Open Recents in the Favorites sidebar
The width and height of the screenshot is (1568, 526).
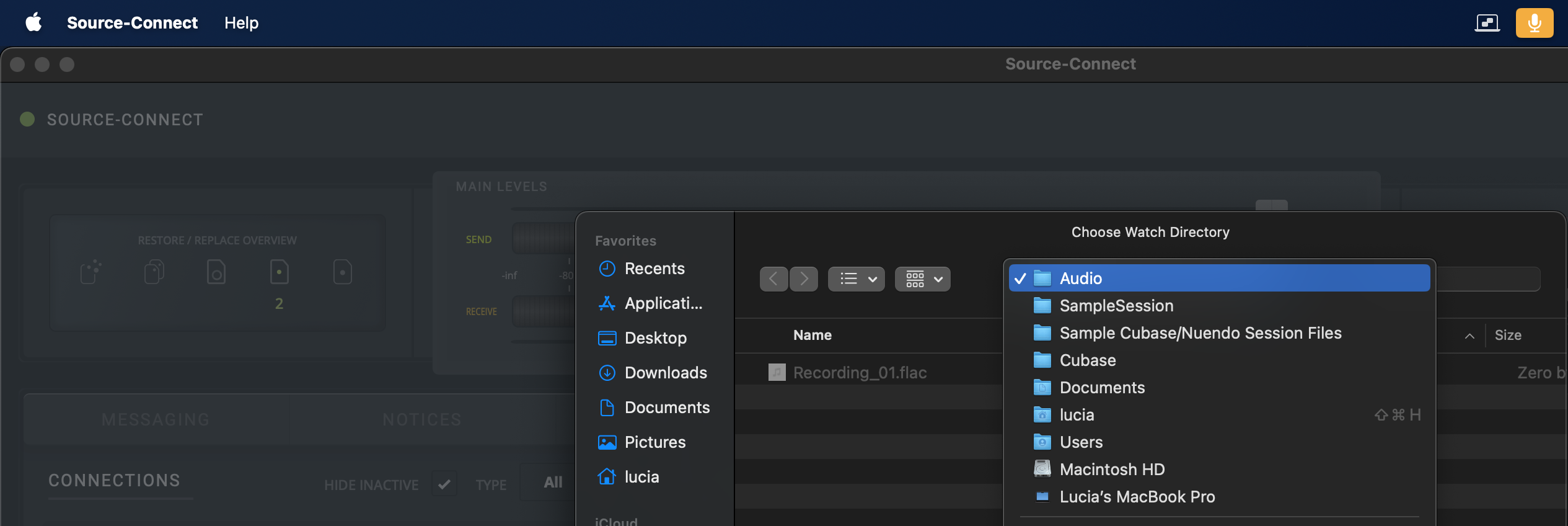pyautogui.click(x=654, y=269)
